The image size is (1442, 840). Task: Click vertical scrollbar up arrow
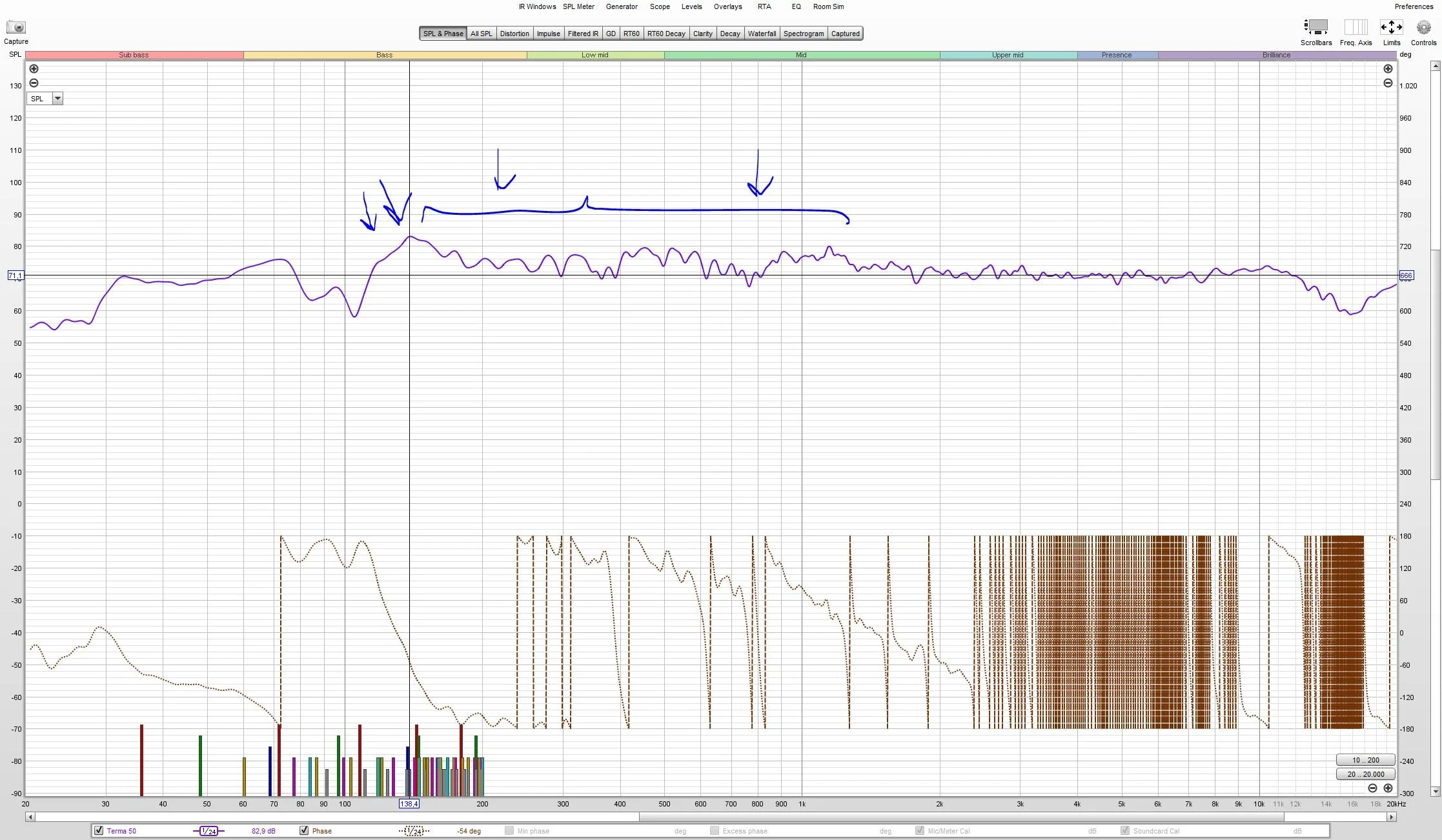(1436, 66)
